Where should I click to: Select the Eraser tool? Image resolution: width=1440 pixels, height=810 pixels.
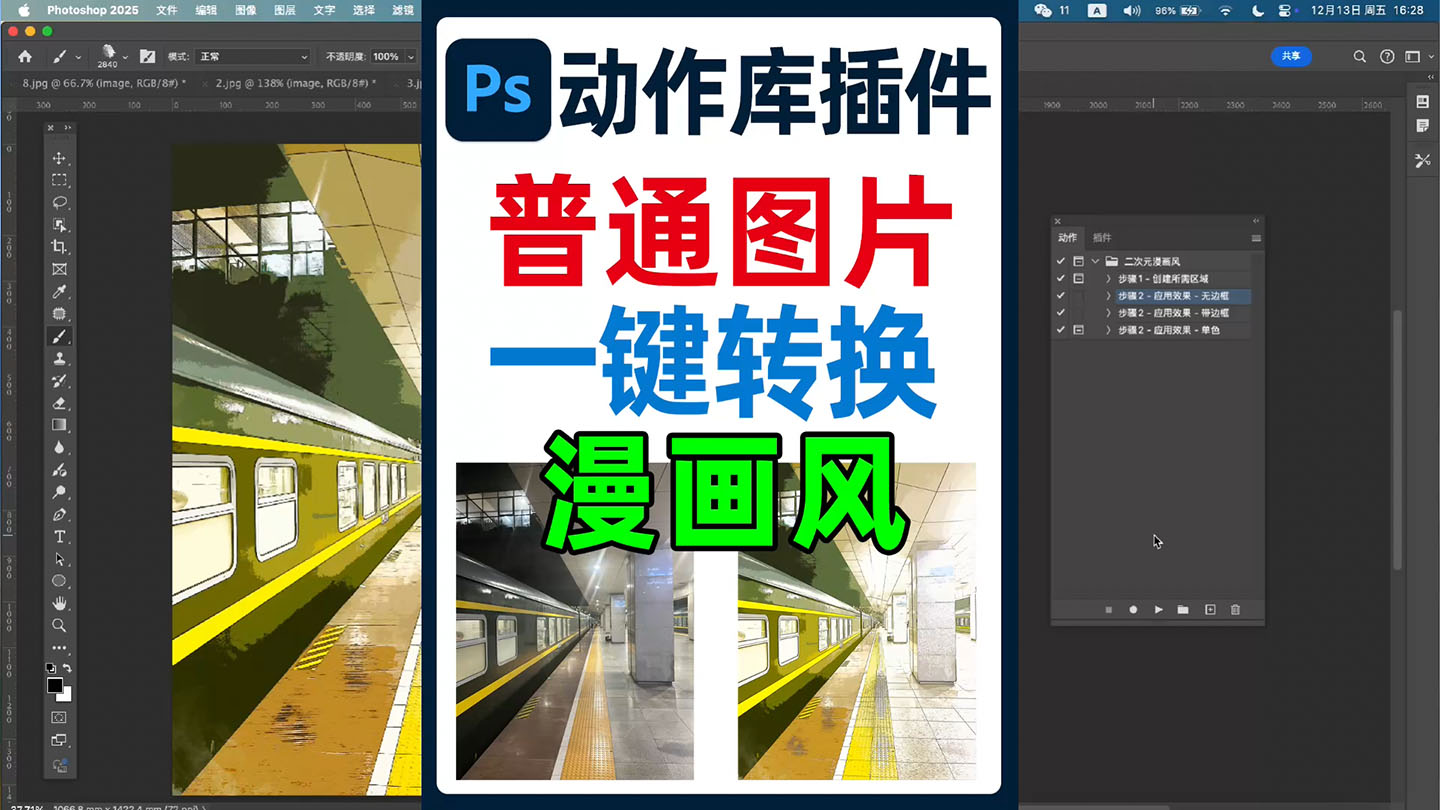click(x=59, y=403)
